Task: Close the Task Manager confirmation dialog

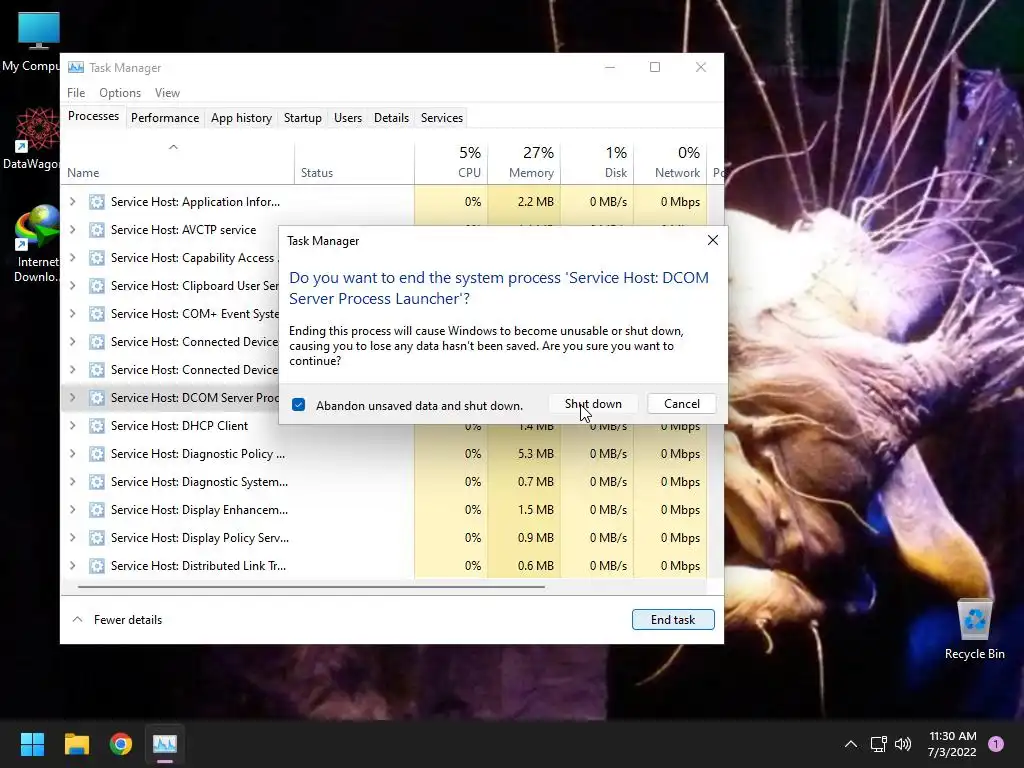Action: (x=712, y=240)
